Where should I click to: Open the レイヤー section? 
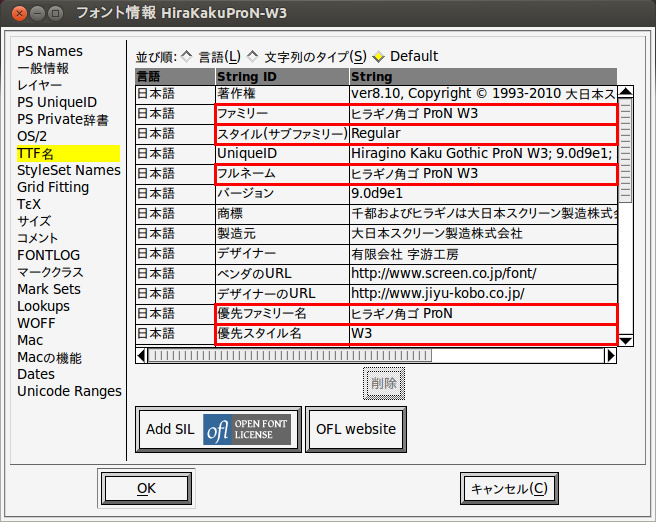click(39, 85)
